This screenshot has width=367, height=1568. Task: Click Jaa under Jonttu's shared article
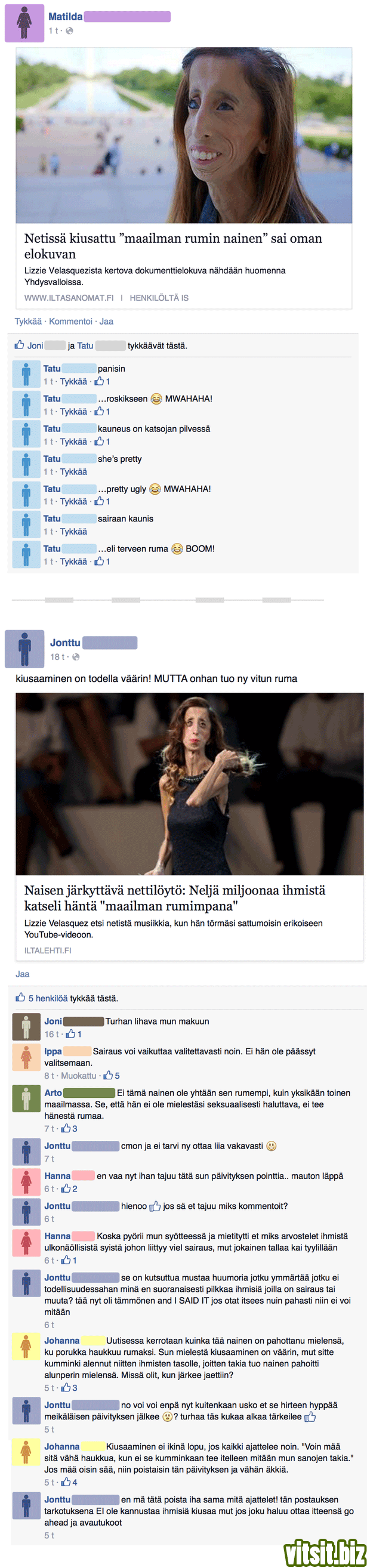click(x=23, y=974)
